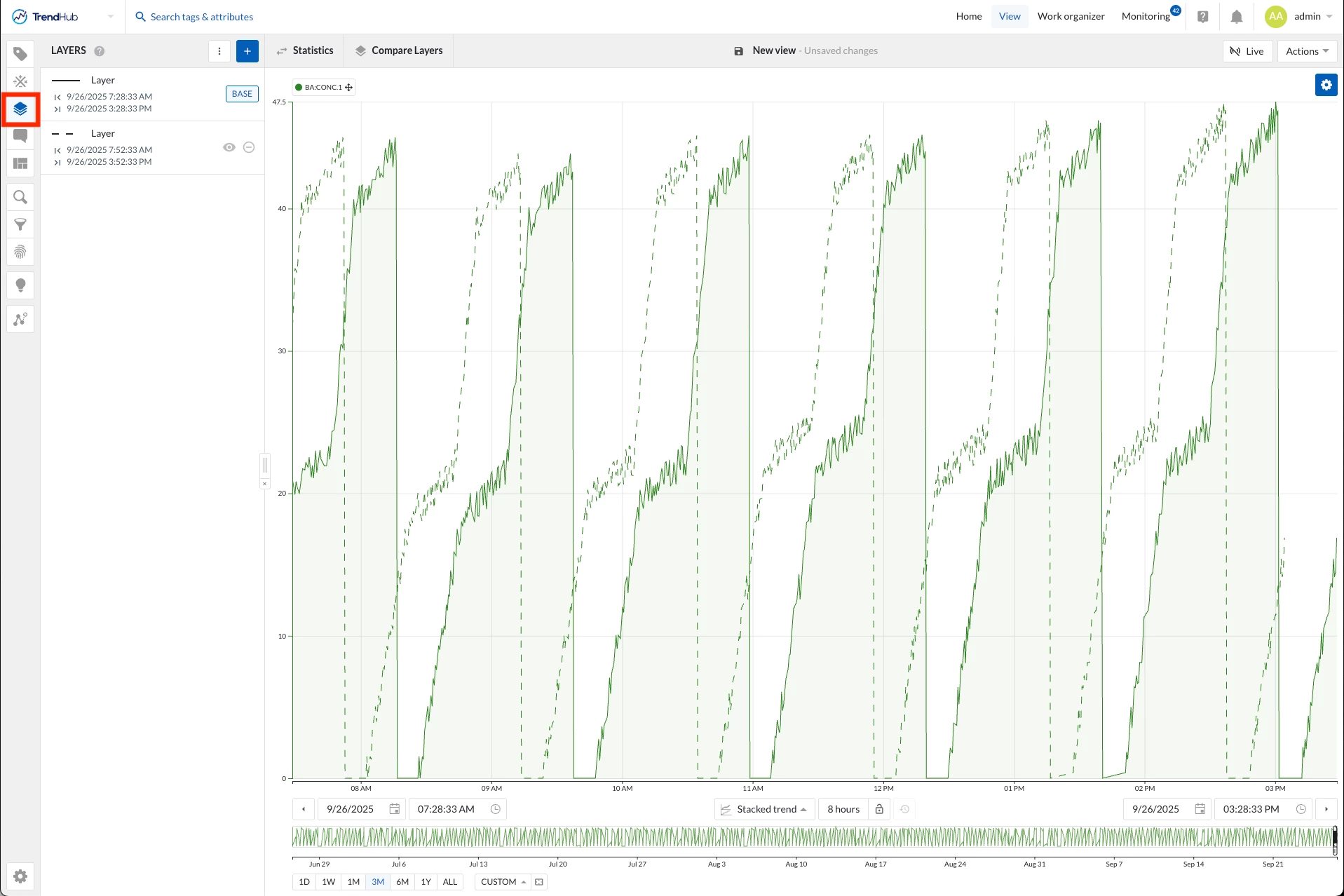
Task: Open the Layers three-dot options menu
Action: coord(219,51)
